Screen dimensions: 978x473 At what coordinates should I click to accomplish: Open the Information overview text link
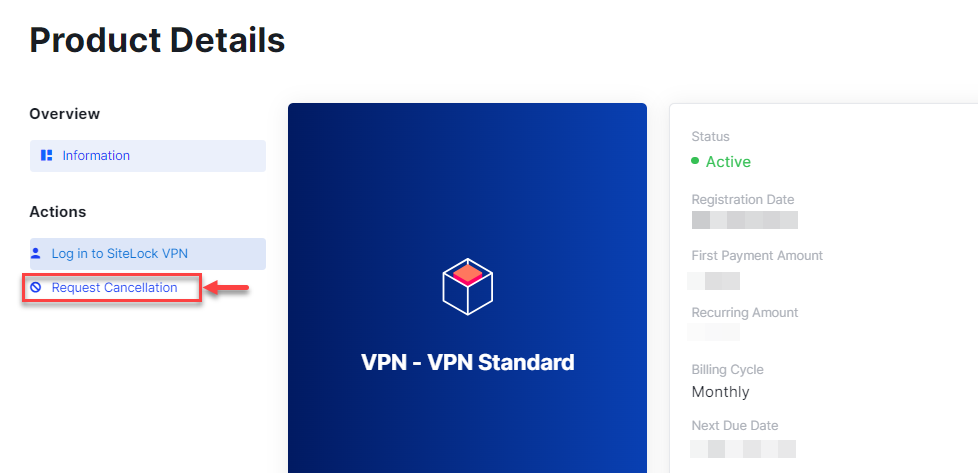tap(96, 156)
